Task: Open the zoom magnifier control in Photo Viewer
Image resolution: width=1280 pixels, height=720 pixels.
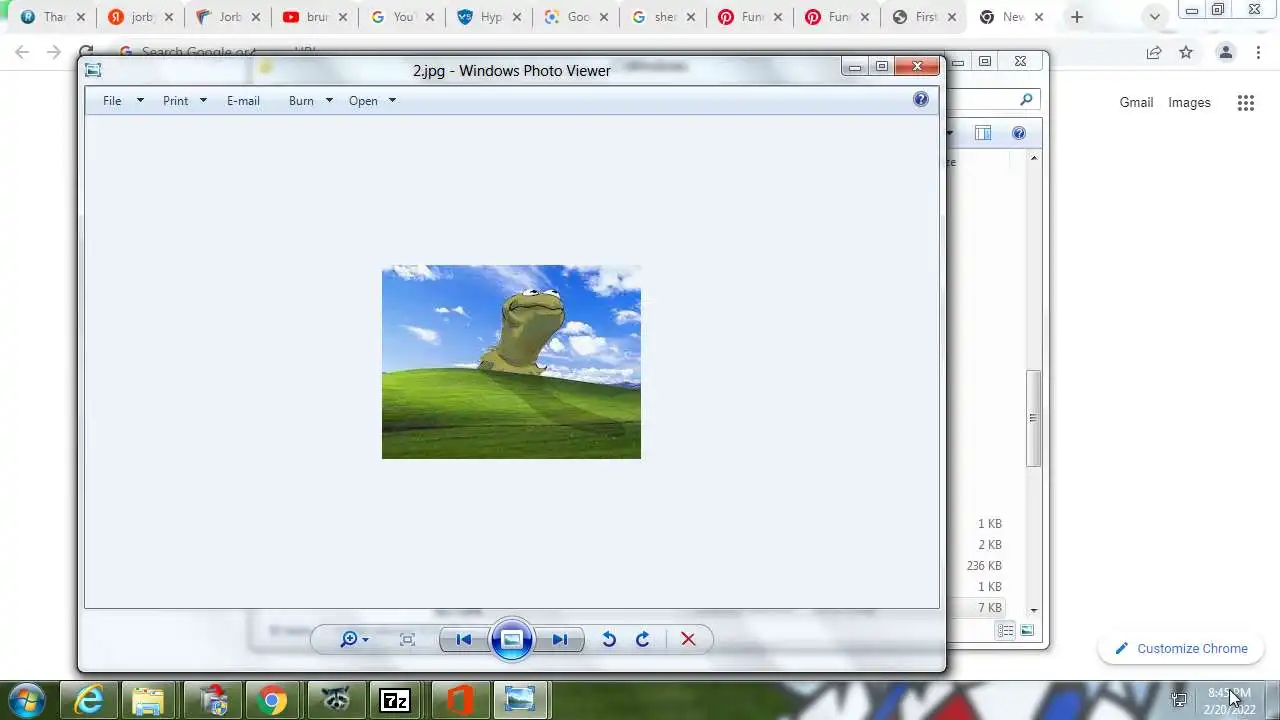Action: coord(354,640)
